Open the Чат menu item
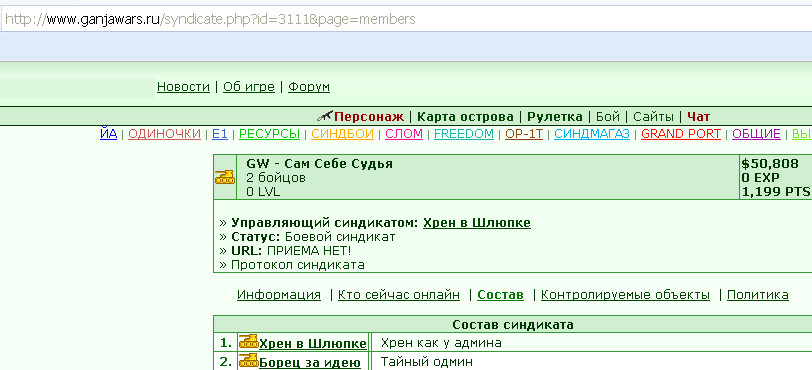This screenshot has width=812, height=370. [699, 117]
